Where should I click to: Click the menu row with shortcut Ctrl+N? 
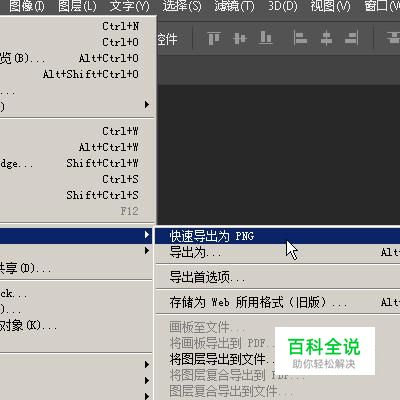pos(77,26)
